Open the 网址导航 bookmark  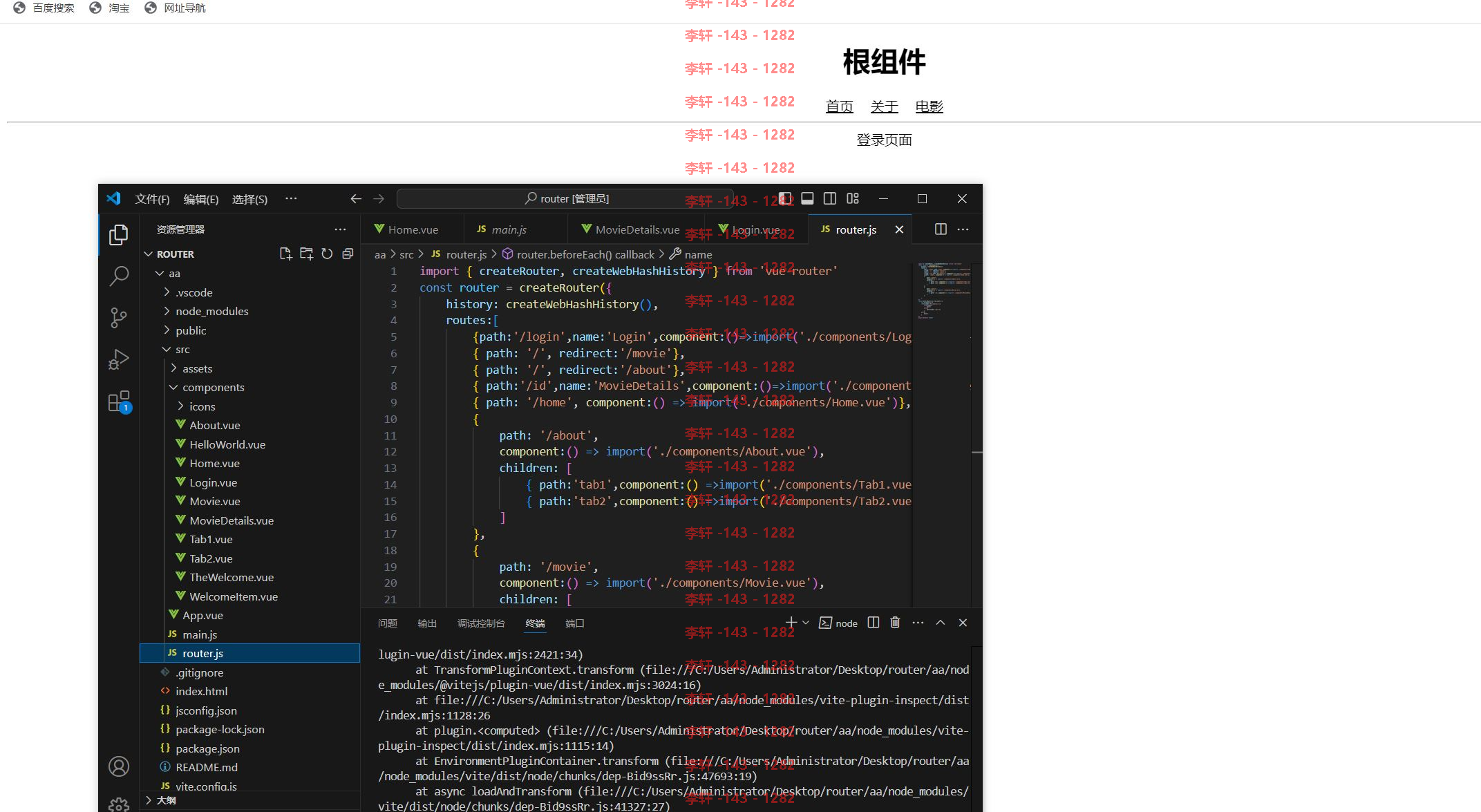pos(175,8)
